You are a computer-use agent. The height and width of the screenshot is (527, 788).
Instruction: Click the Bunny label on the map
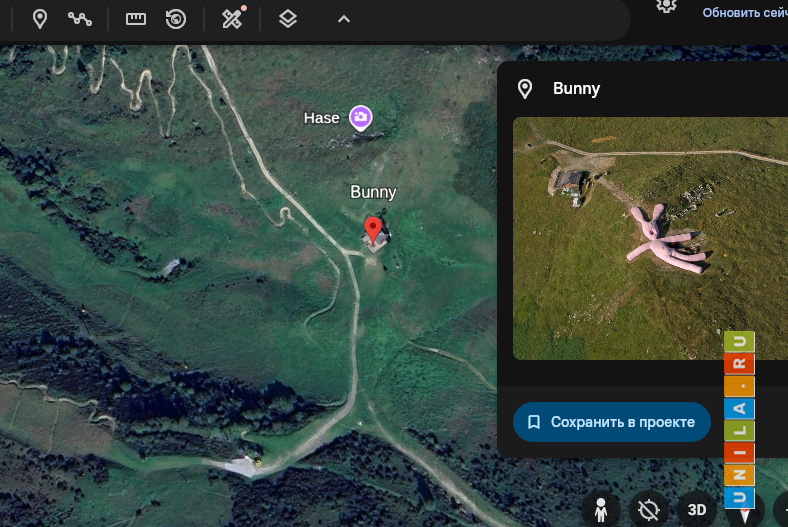pos(373,192)
